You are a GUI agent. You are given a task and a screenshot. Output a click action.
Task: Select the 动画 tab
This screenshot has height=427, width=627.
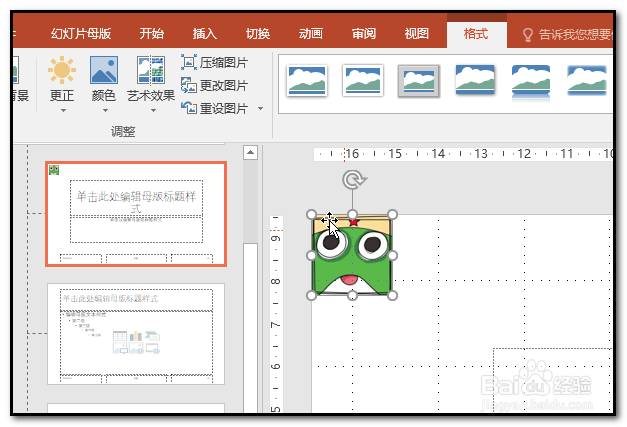coord(311,34)
